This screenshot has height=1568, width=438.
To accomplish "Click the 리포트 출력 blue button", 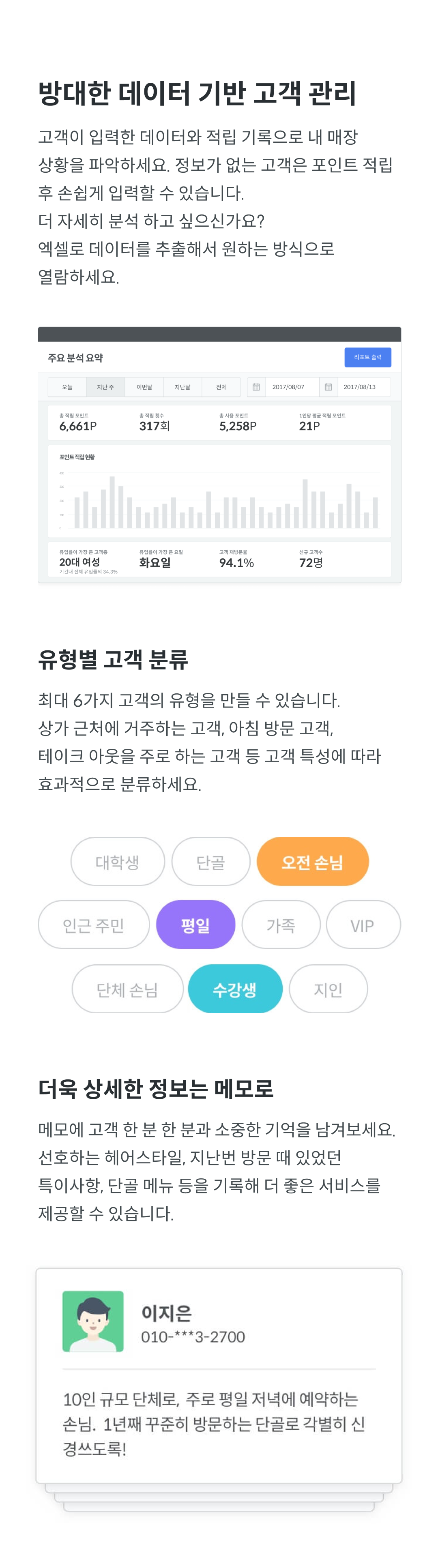I will [x=367, y=357].
